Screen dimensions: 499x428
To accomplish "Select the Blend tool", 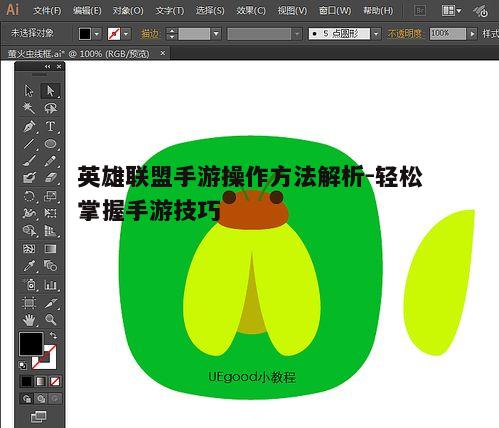I will click(50, 266).
